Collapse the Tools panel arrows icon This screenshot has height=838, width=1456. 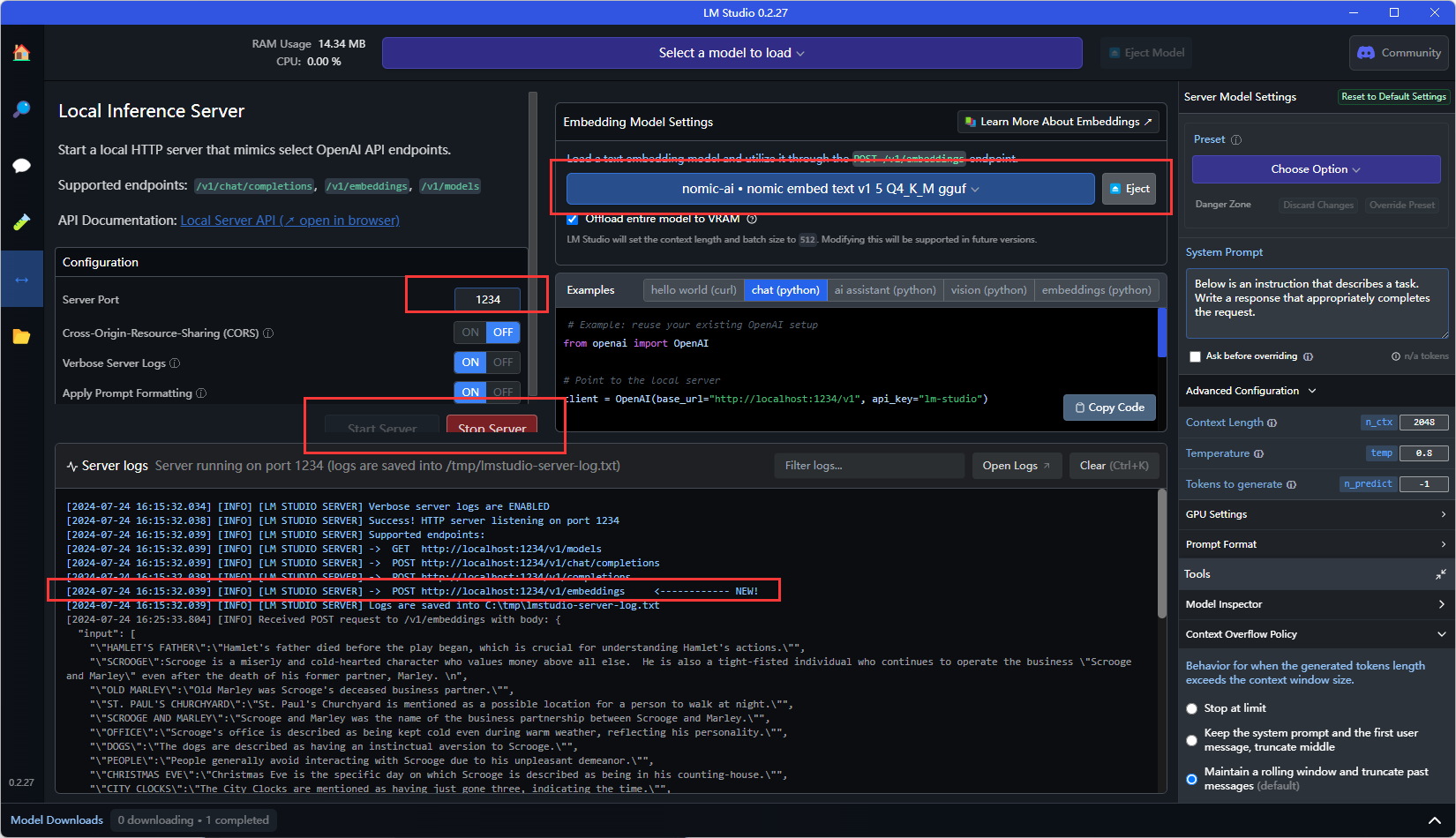[x=1440, y=574]
